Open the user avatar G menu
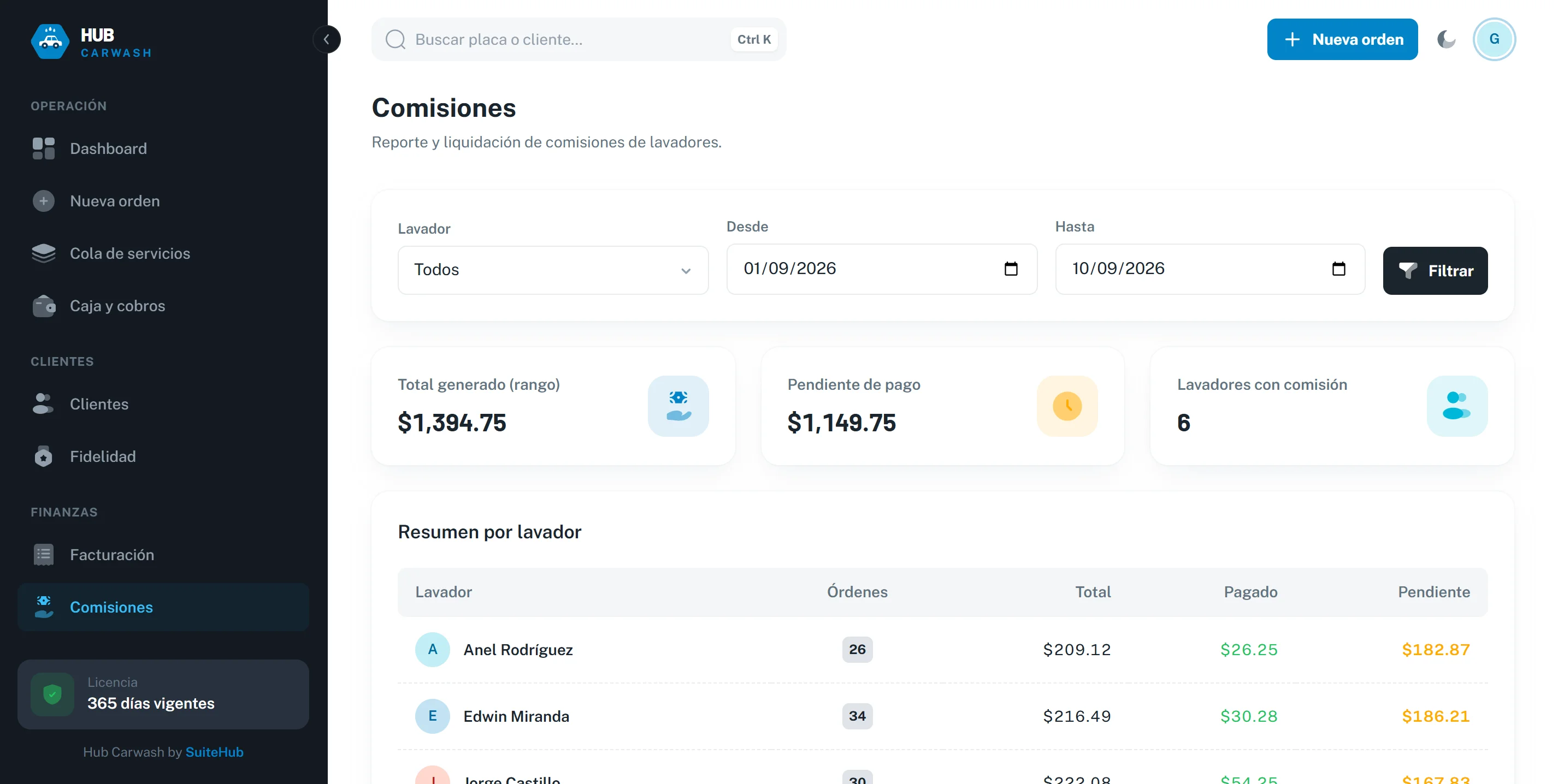Image resolution: width=1558 pixels, height=784 pixels. coord(1494,39)
